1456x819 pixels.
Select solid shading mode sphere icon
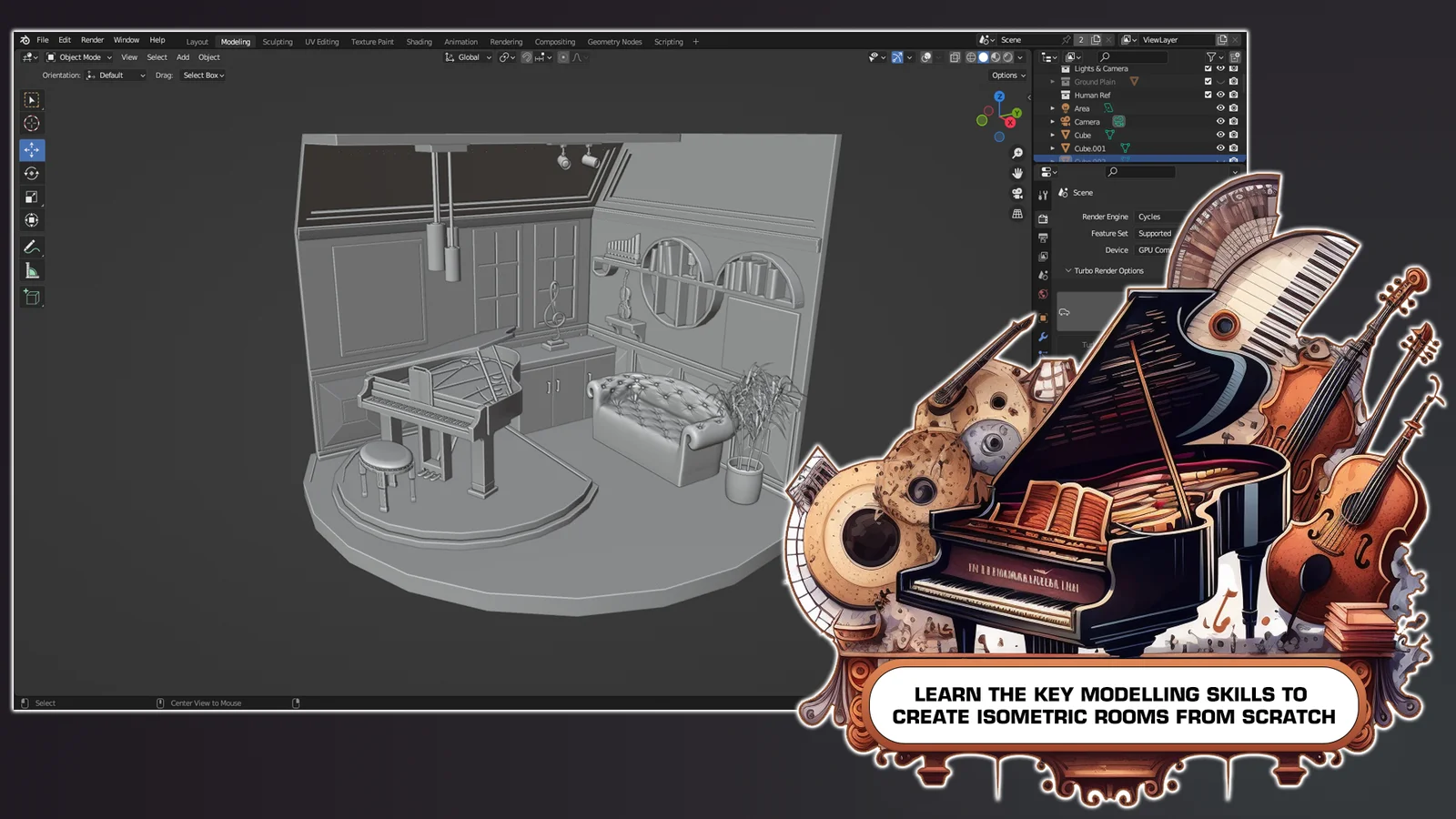click(983, 57)
